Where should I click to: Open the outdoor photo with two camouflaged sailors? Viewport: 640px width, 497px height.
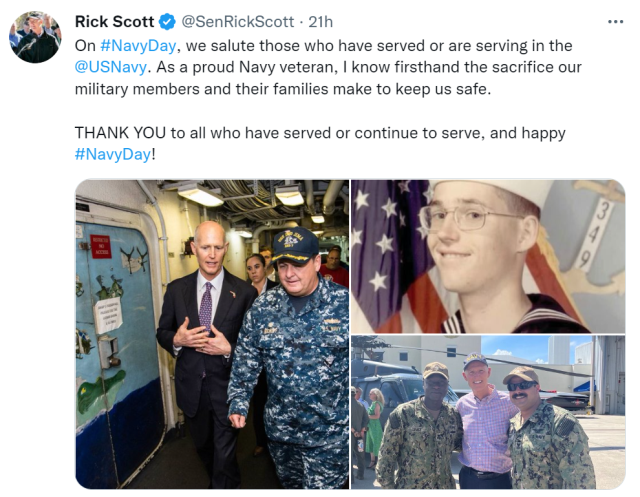pyautogui.click(x=488, y=412)
